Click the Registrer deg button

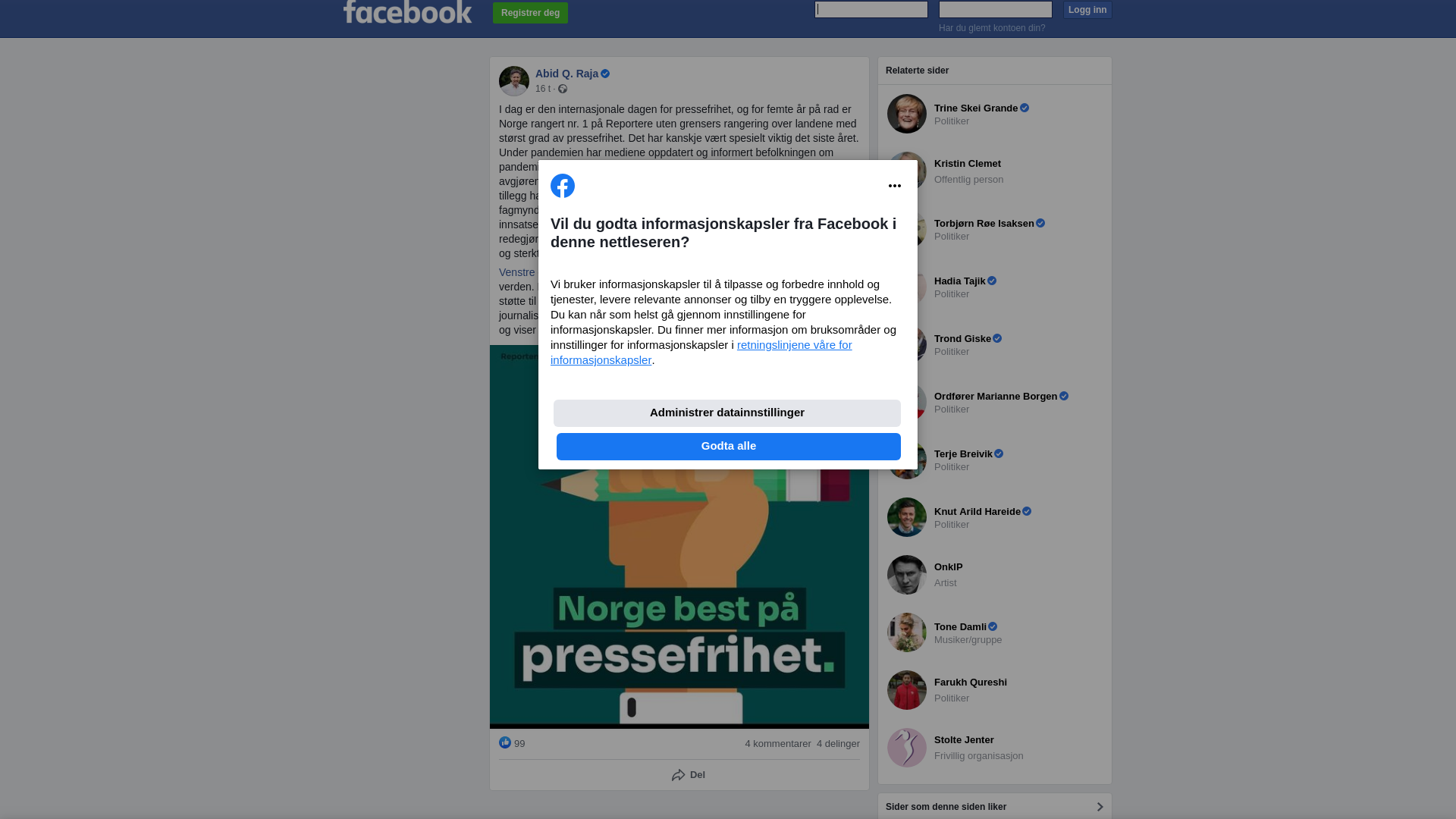click(x=530, y=13)
